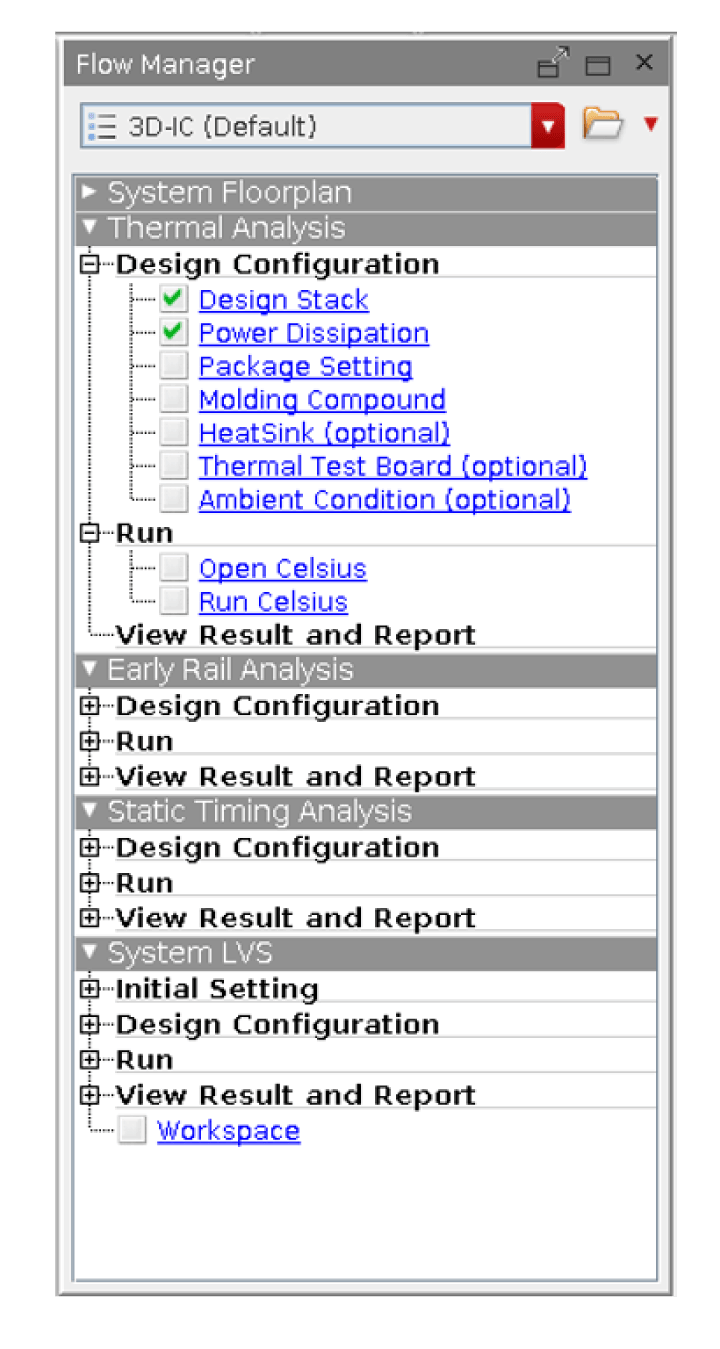Uncheck the Power Dissipation checkbox
Viewport: 720px width, 1349px height.
click(174, 333)
